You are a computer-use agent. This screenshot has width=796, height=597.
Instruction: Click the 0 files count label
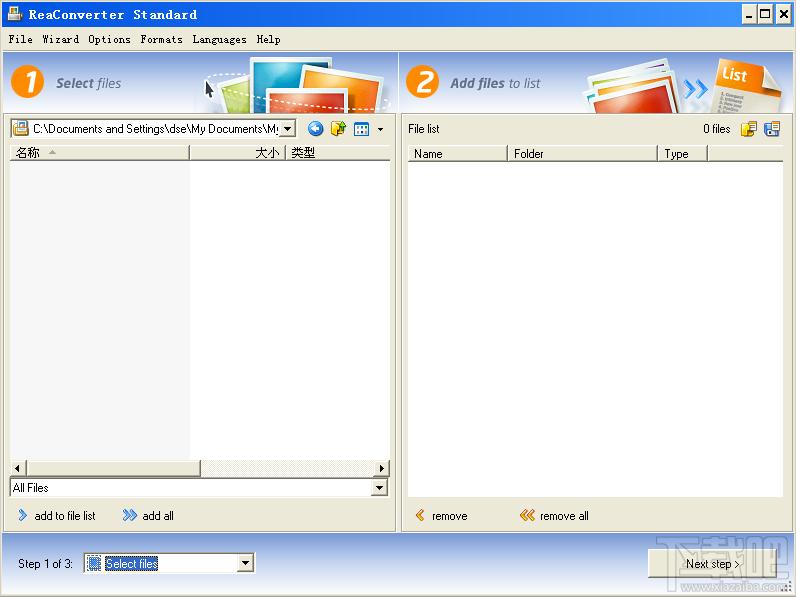click(x=716, y=129)
